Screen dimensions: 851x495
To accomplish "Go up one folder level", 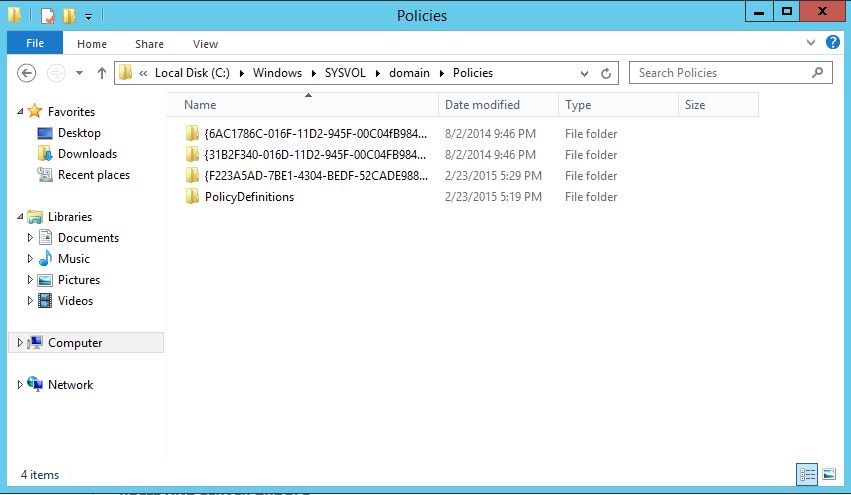I will (101, 73).
